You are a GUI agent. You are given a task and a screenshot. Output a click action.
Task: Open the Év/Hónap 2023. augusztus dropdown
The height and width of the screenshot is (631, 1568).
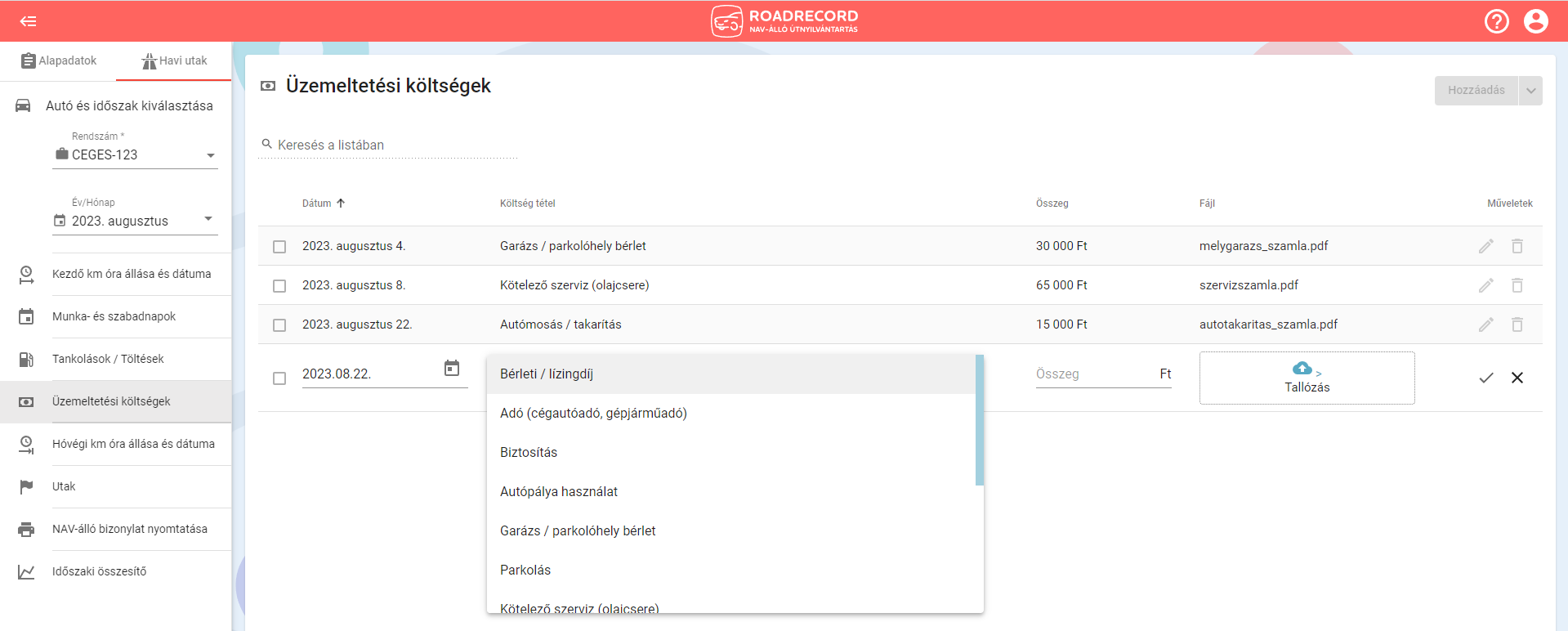(135, 221)
